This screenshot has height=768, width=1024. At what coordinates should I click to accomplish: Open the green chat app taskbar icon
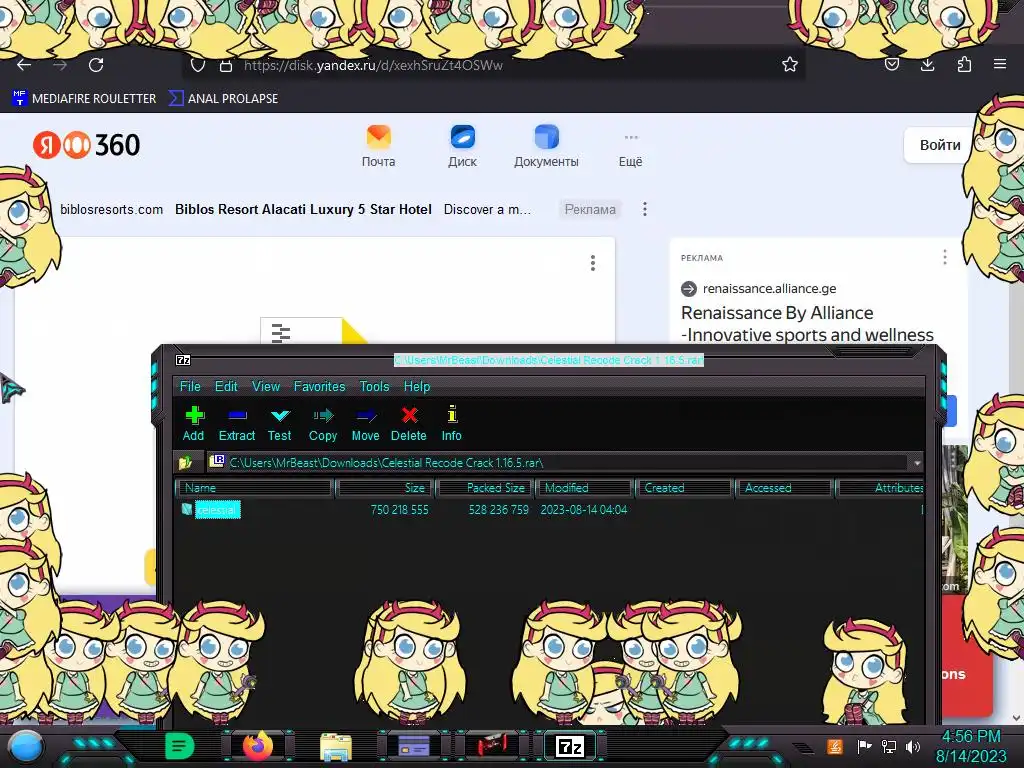(180, 746)
